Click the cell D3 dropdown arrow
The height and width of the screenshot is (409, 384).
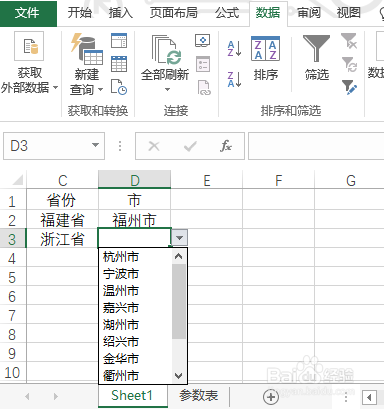180,238
